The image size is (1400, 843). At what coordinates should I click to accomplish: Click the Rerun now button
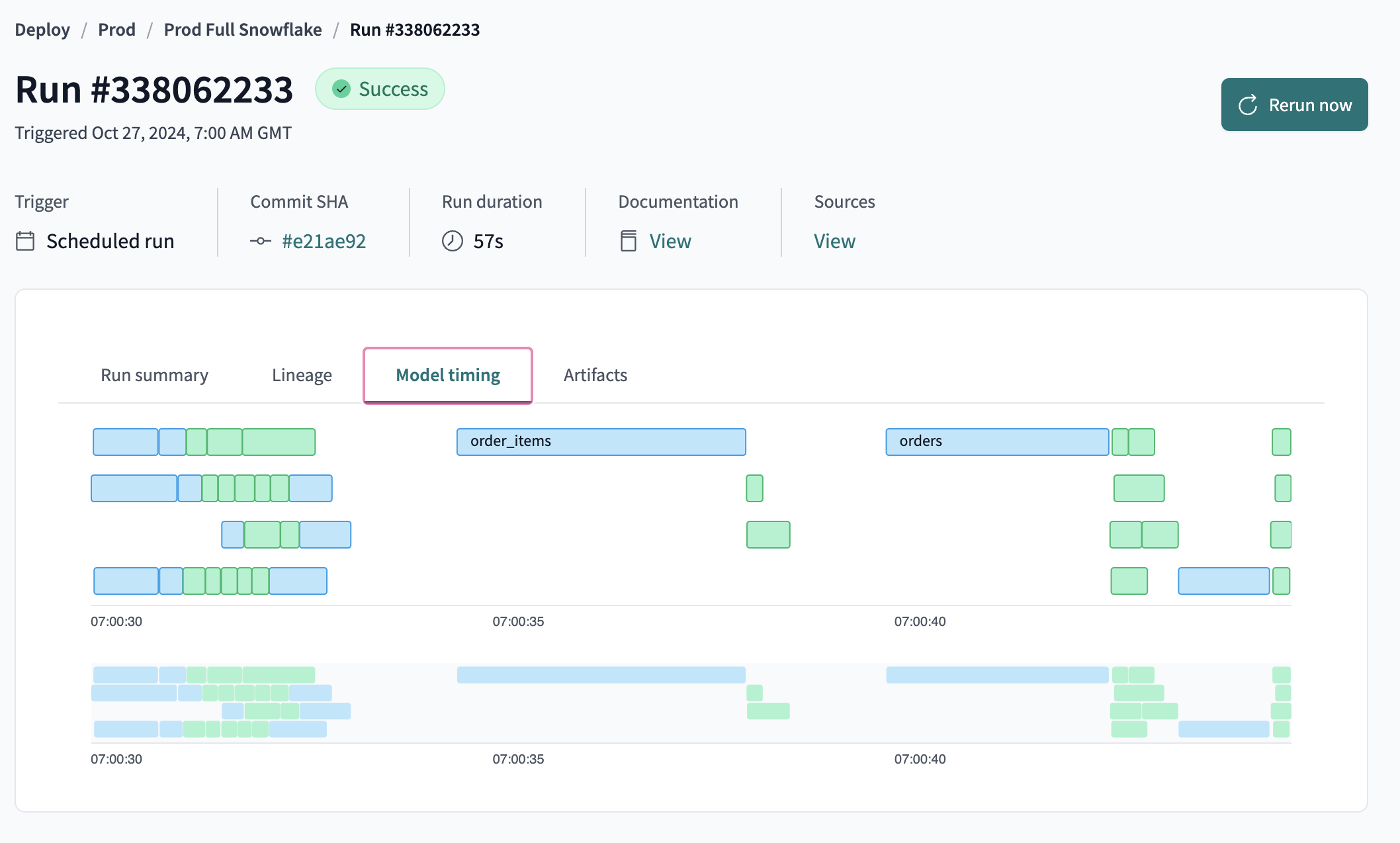click(x=1294, y=103)
